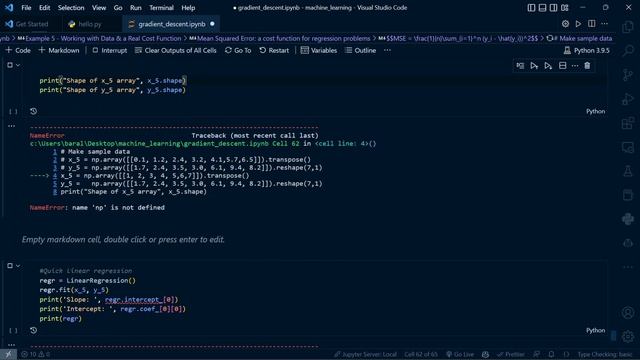Click the feedback icon in status bar
640x360 pixels.
537,354
